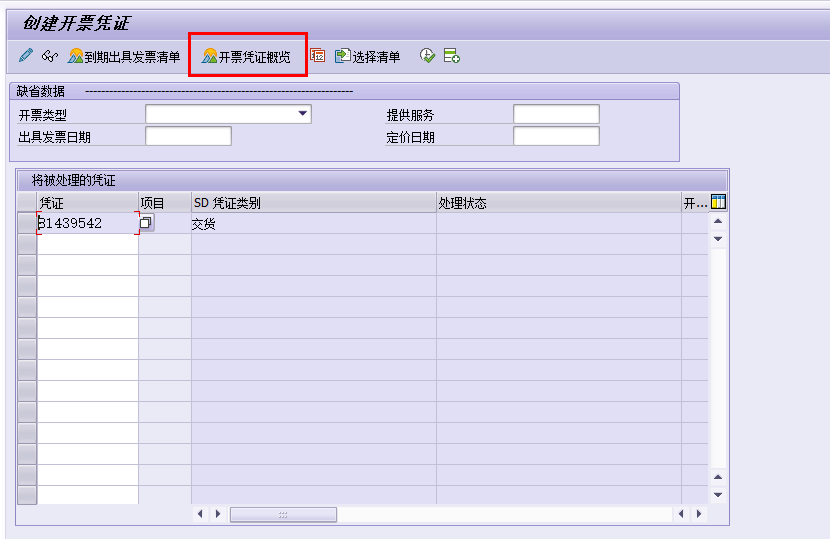The height and width of the screenshot is (539, 830).
Task: Click the pencil change-mode icon
Action: 26,55
